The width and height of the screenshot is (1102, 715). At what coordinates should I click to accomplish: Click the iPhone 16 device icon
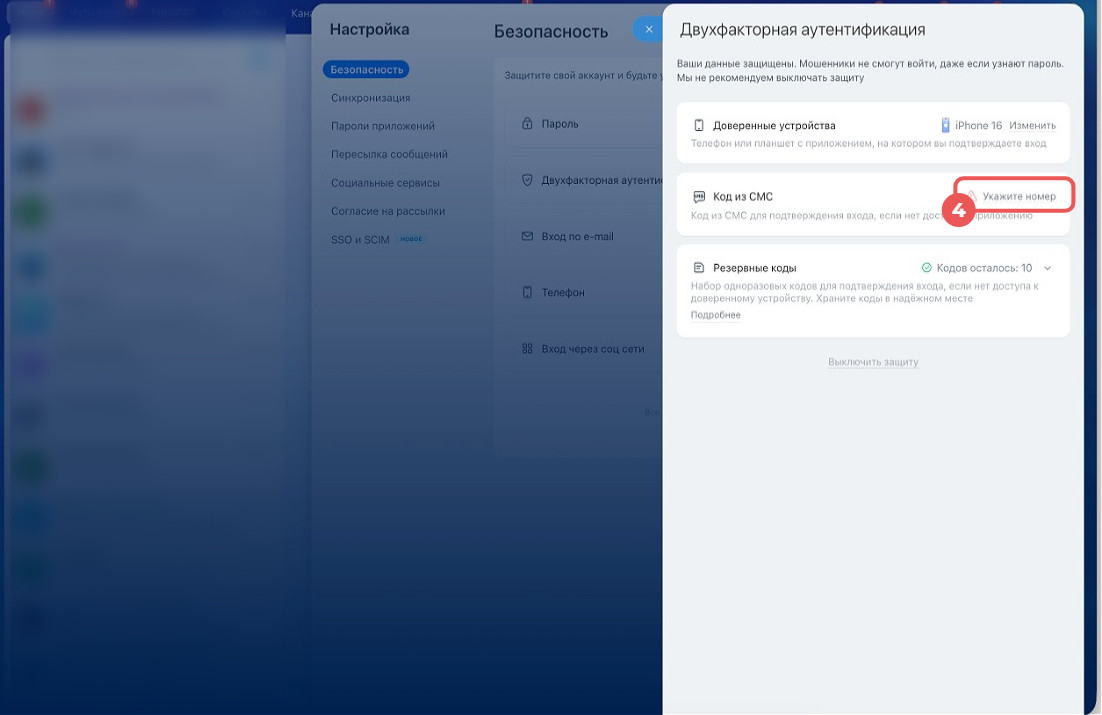coord(945,126)
